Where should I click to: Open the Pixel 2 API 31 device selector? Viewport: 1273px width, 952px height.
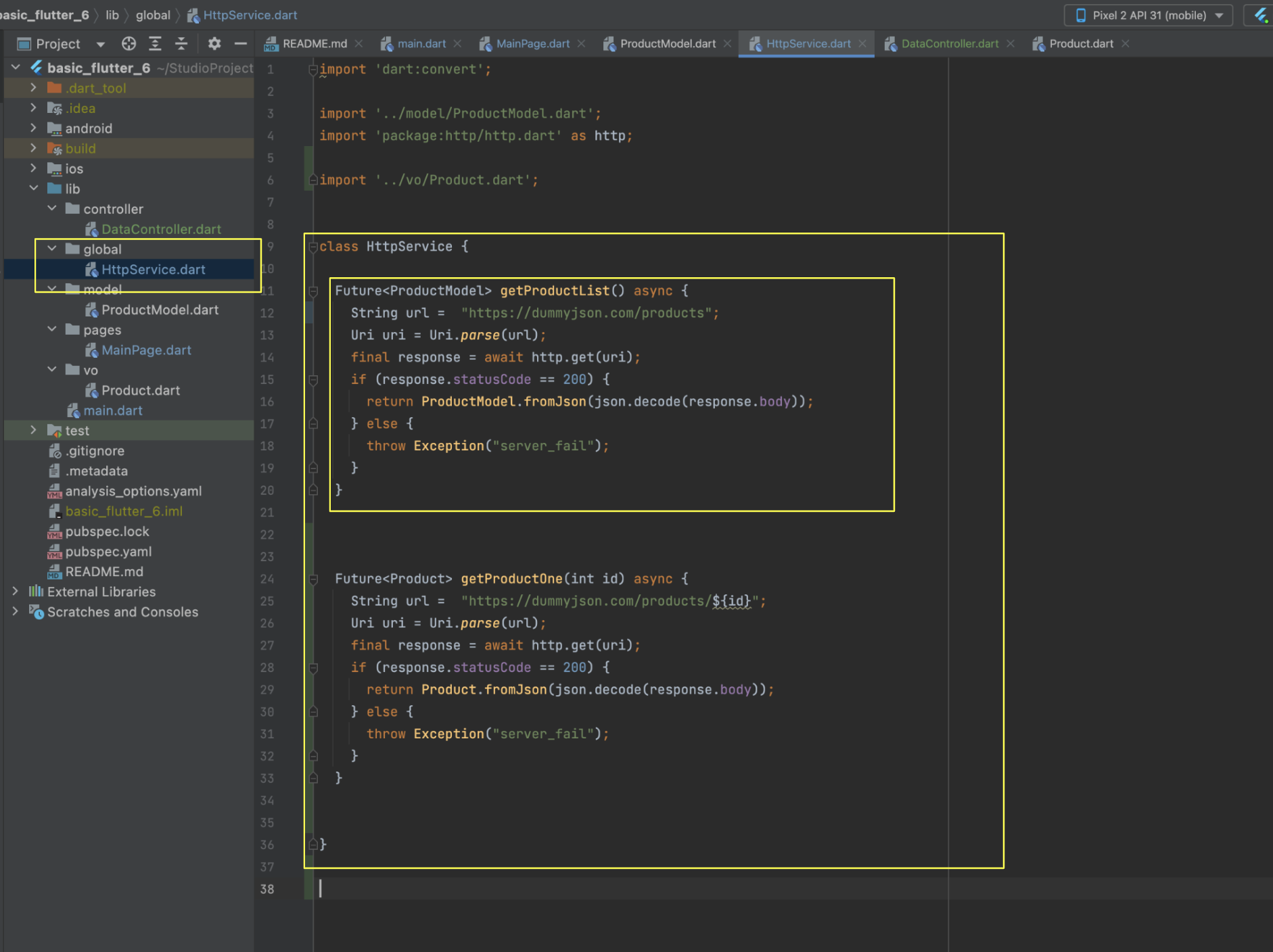[1148, 15]
